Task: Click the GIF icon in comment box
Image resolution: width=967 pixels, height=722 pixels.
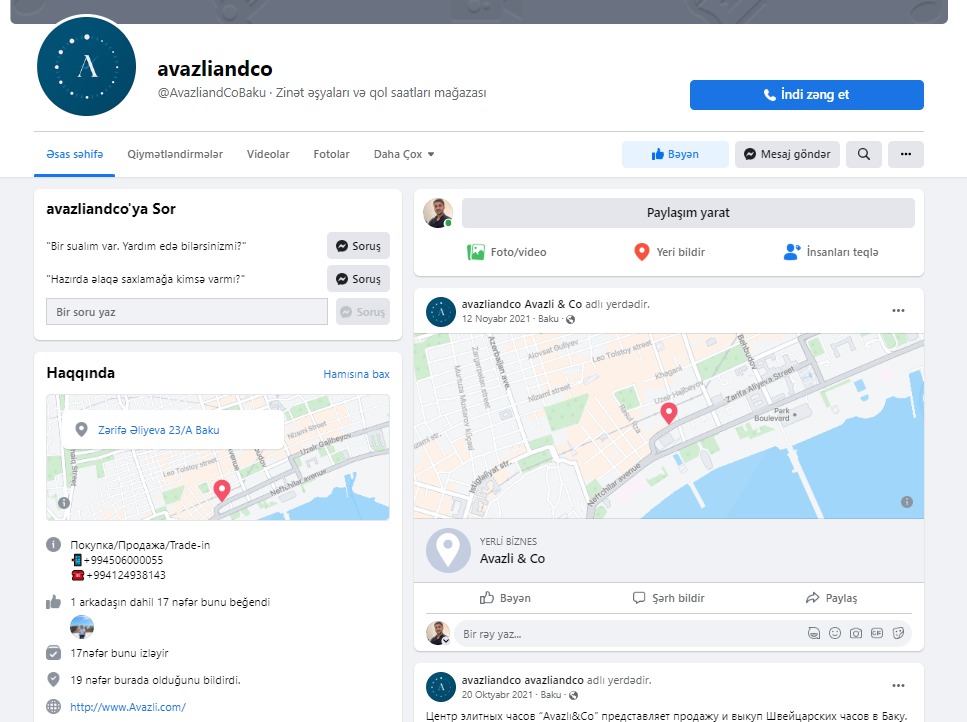Action: coord(876,633)
